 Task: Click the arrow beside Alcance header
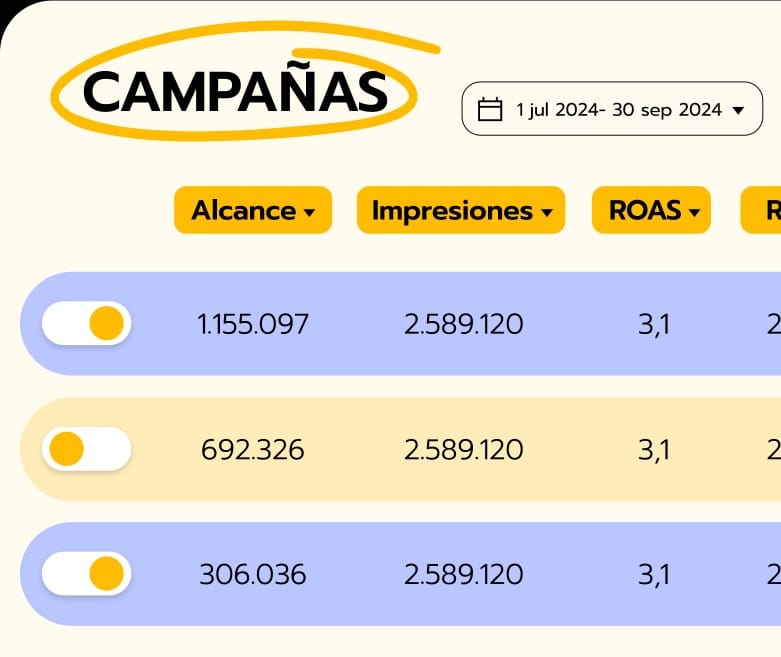(x=310, y=212)
